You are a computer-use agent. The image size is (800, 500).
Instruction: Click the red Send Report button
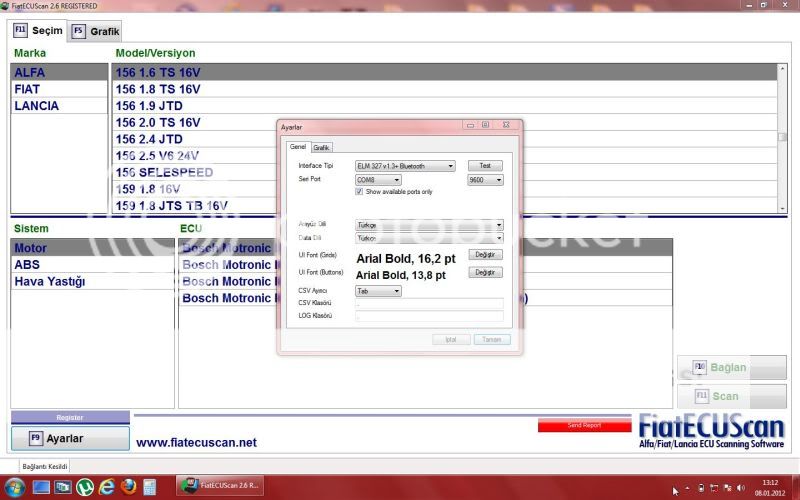584,425
